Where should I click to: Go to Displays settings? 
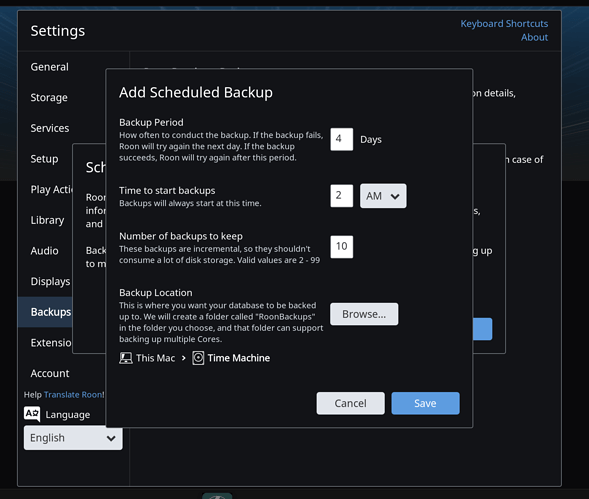(x=50, y=281)
